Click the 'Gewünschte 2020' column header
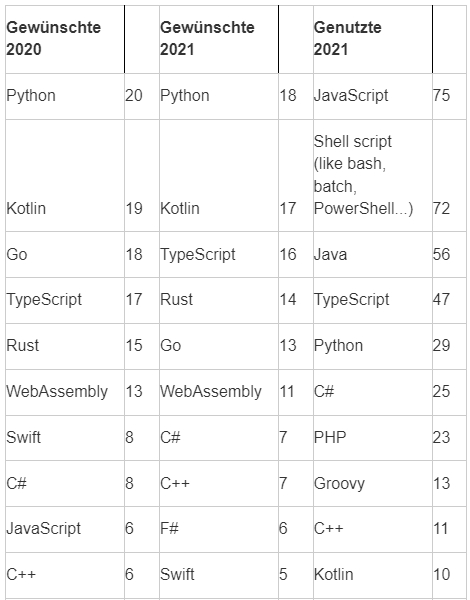This screenshot has height=600, width=470. (x=65, y=39)
